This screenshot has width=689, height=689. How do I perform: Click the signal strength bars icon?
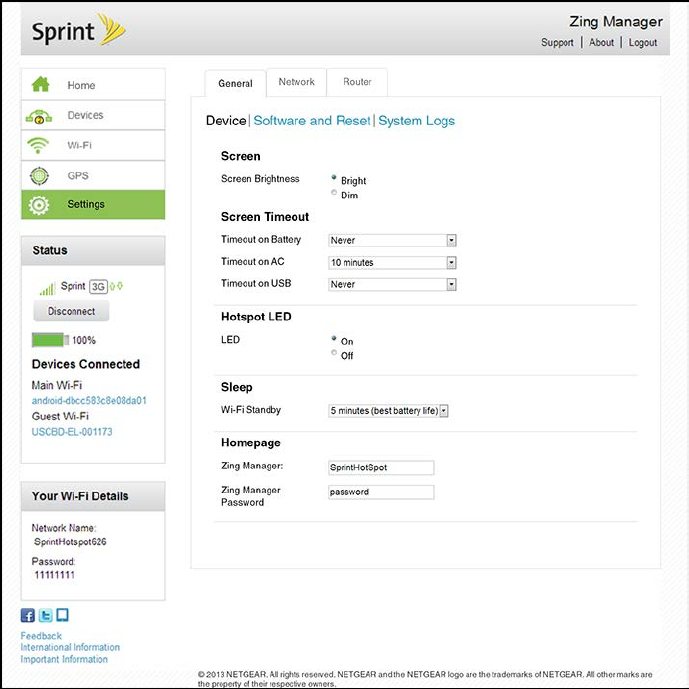click(x=47, y=289)
